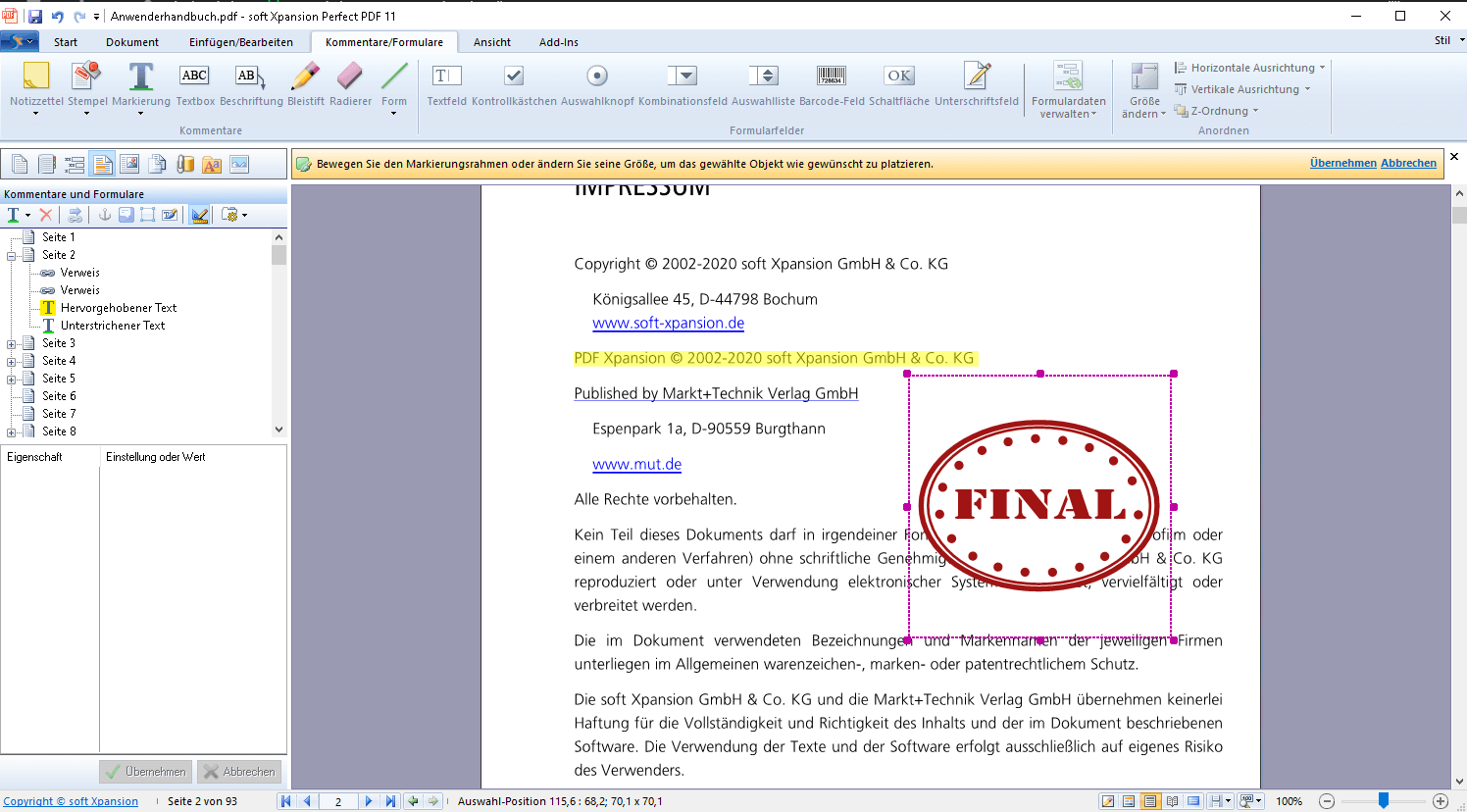Open the www.soft-xpansion.de link
The width and height of the screenshot is (1467, 812).
coord(668,323)
